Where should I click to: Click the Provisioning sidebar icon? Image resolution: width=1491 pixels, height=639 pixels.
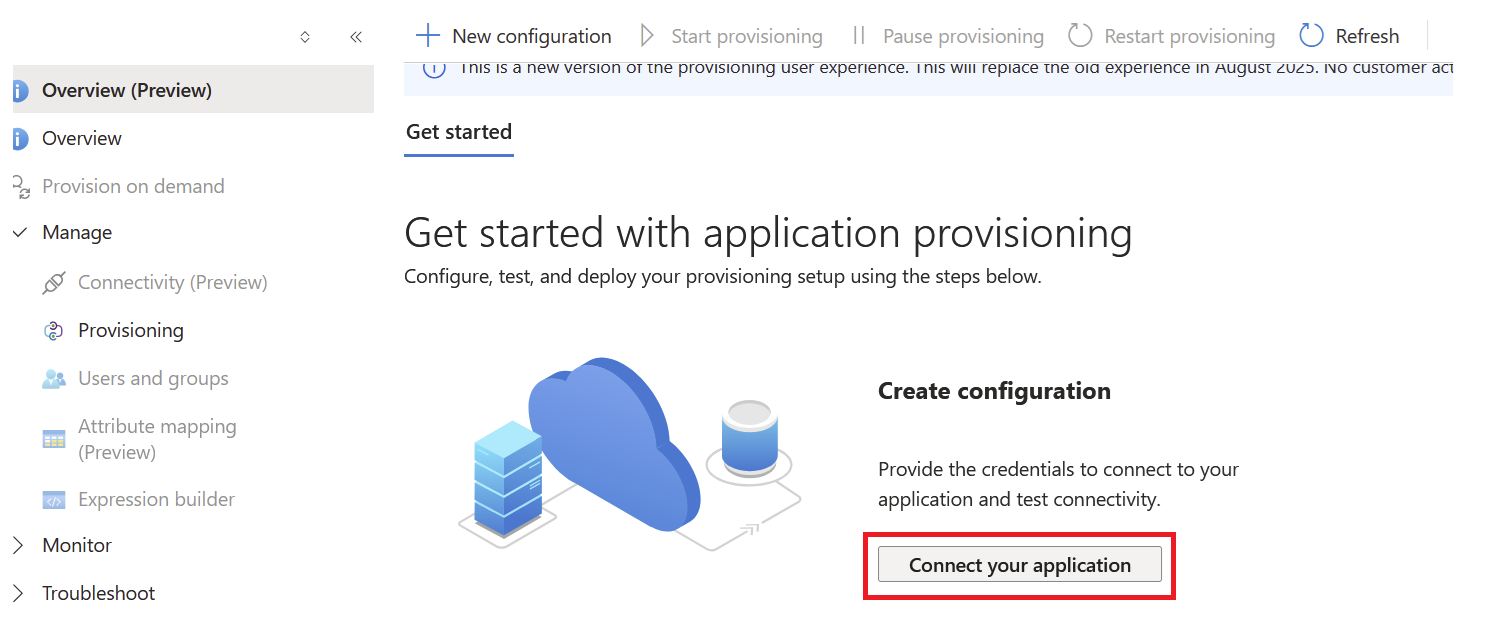54,331
